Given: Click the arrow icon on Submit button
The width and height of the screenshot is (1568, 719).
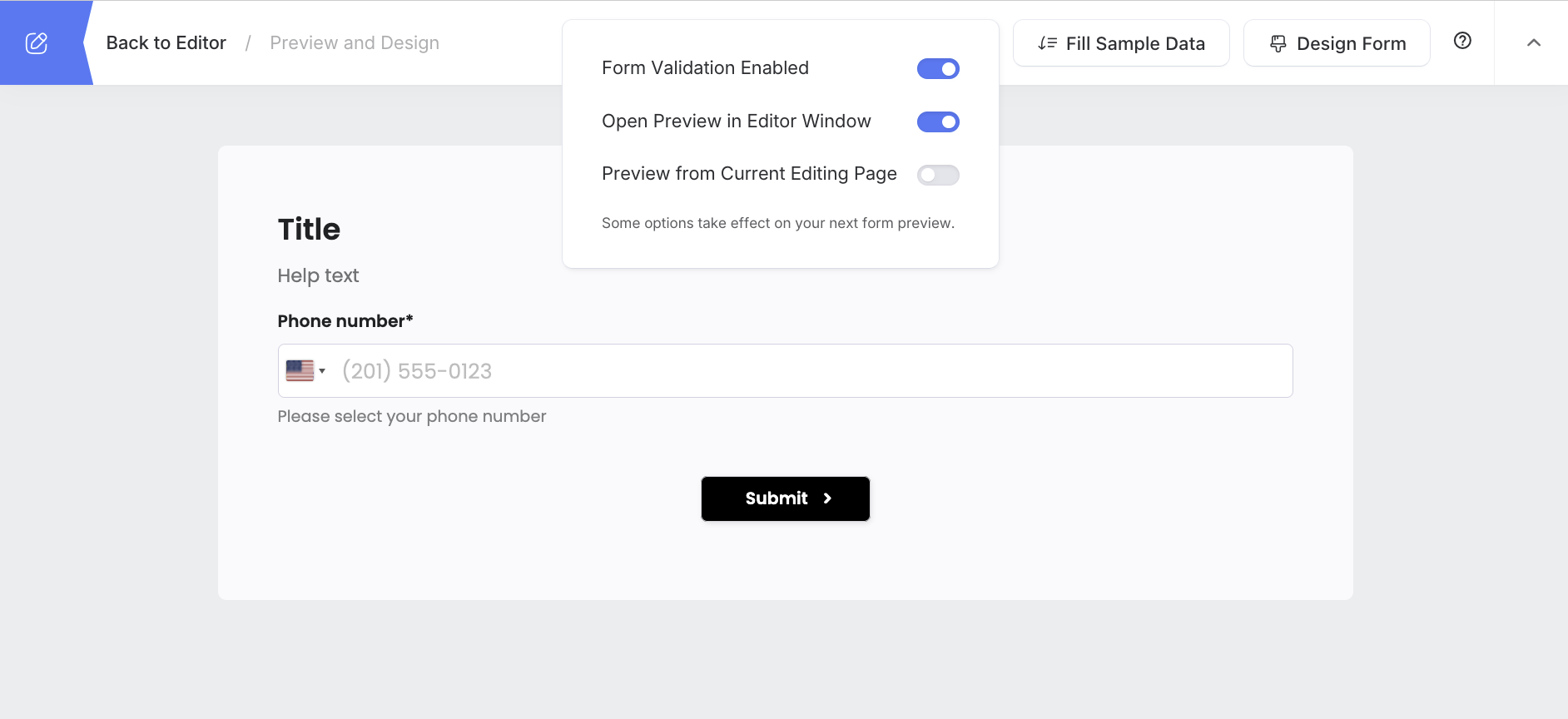Looking at the screenshot, I should [827, 498].
